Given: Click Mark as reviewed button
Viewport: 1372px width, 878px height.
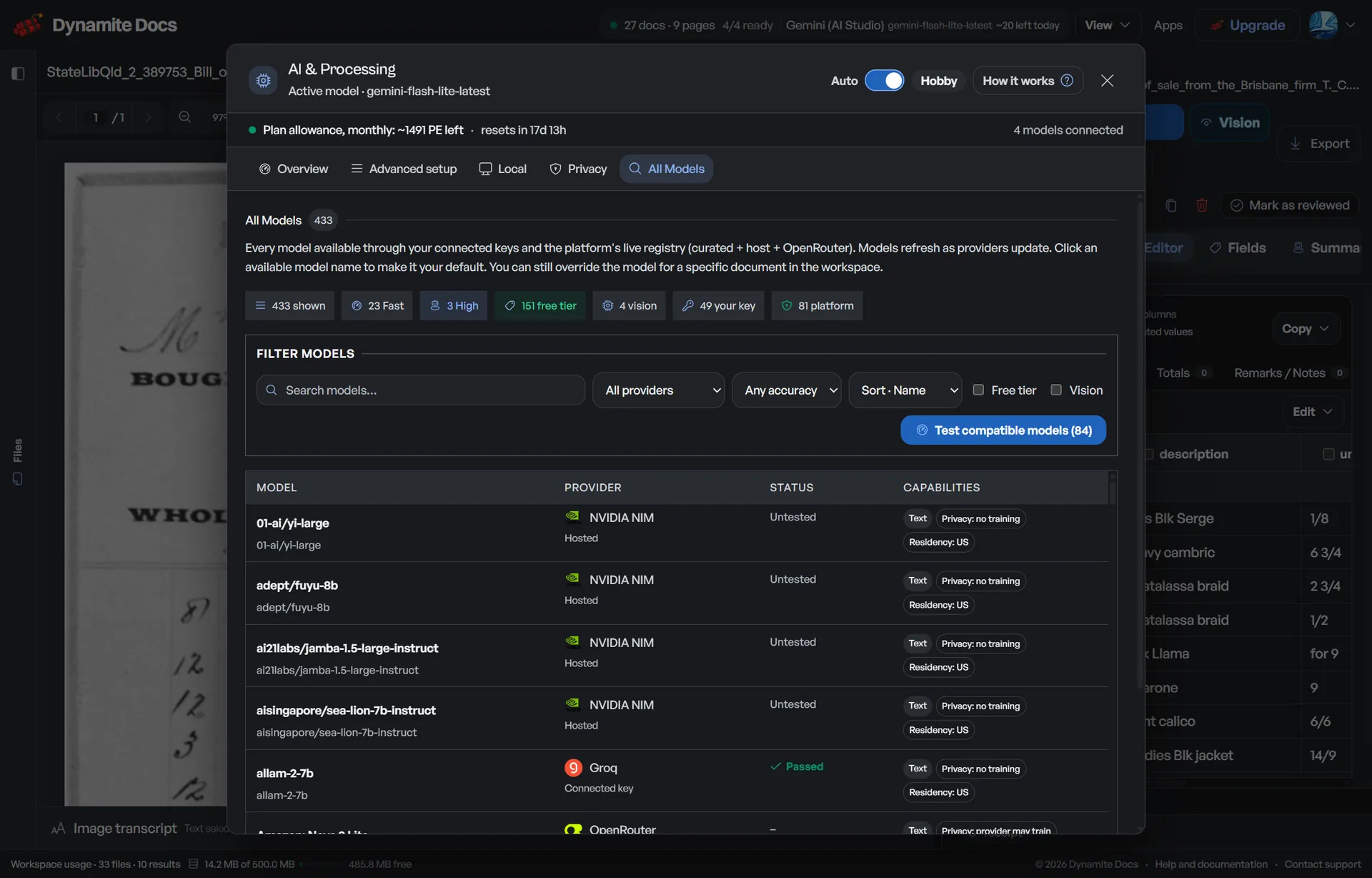Looking at the screenshot, I should tap(1289, 205).
